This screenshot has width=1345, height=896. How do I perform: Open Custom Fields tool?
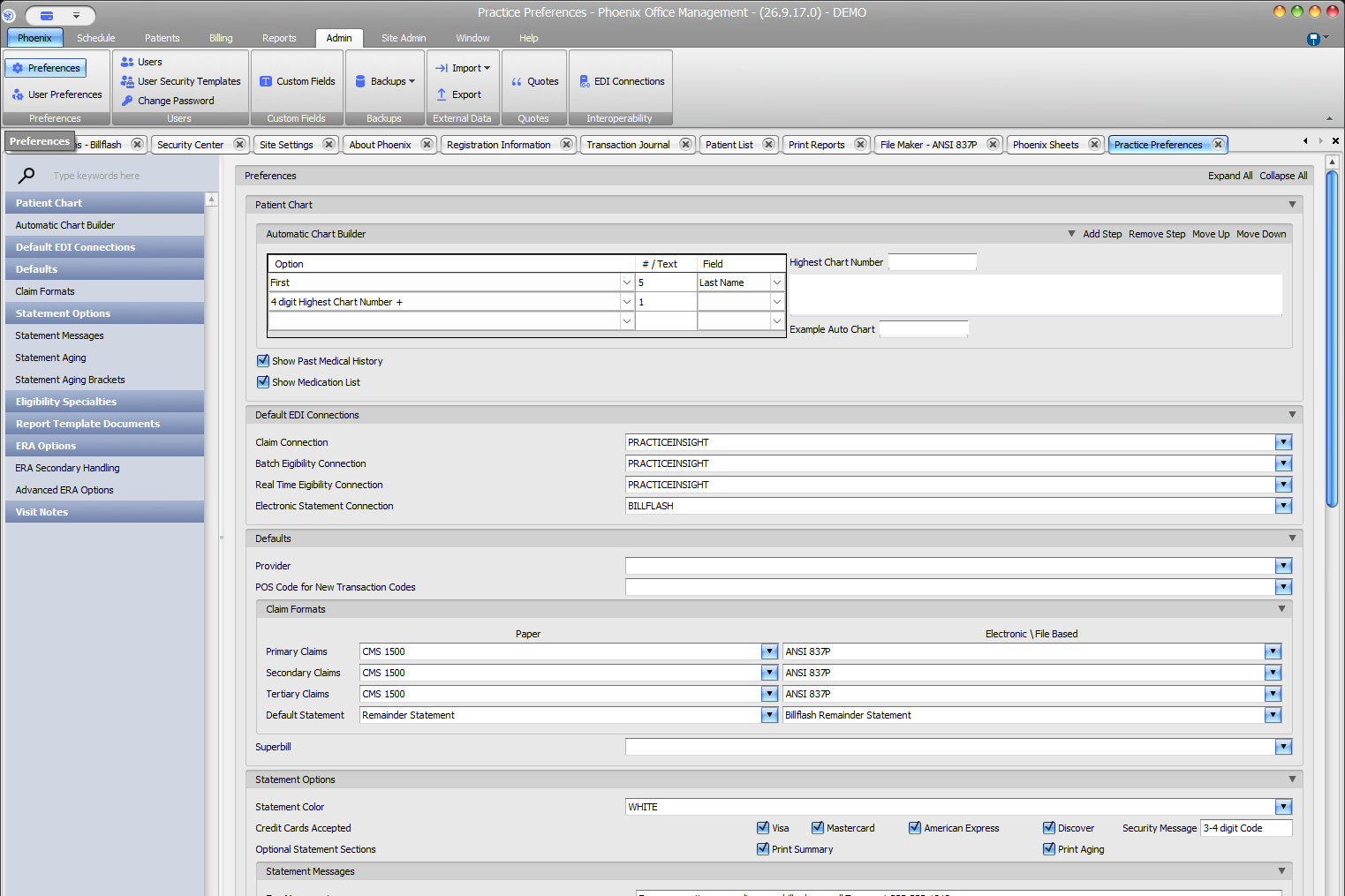tap(297, 81)
